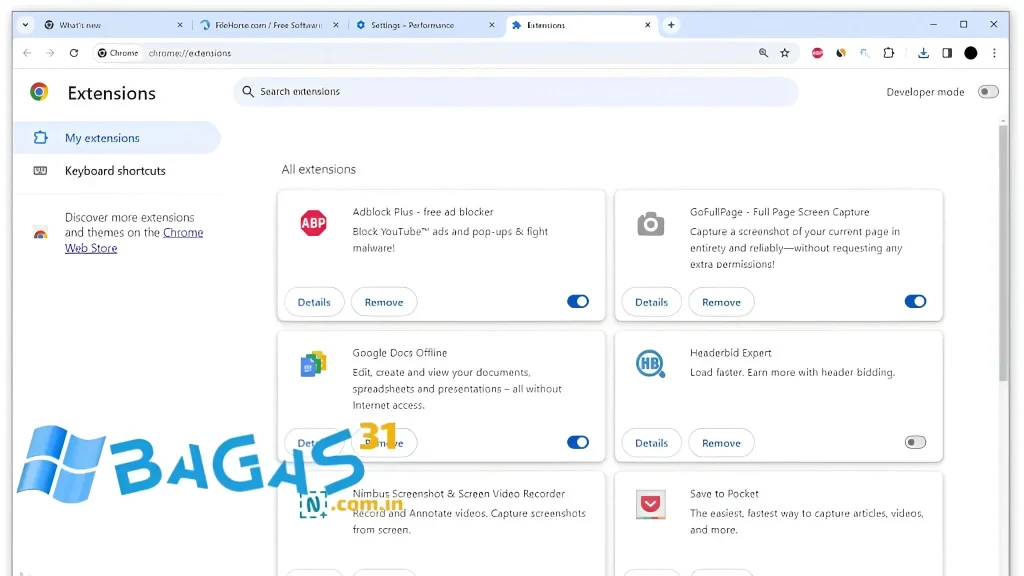Open the profile avatar menu
Viewport: 1024px width, 576px height.
tap(971, 53)
